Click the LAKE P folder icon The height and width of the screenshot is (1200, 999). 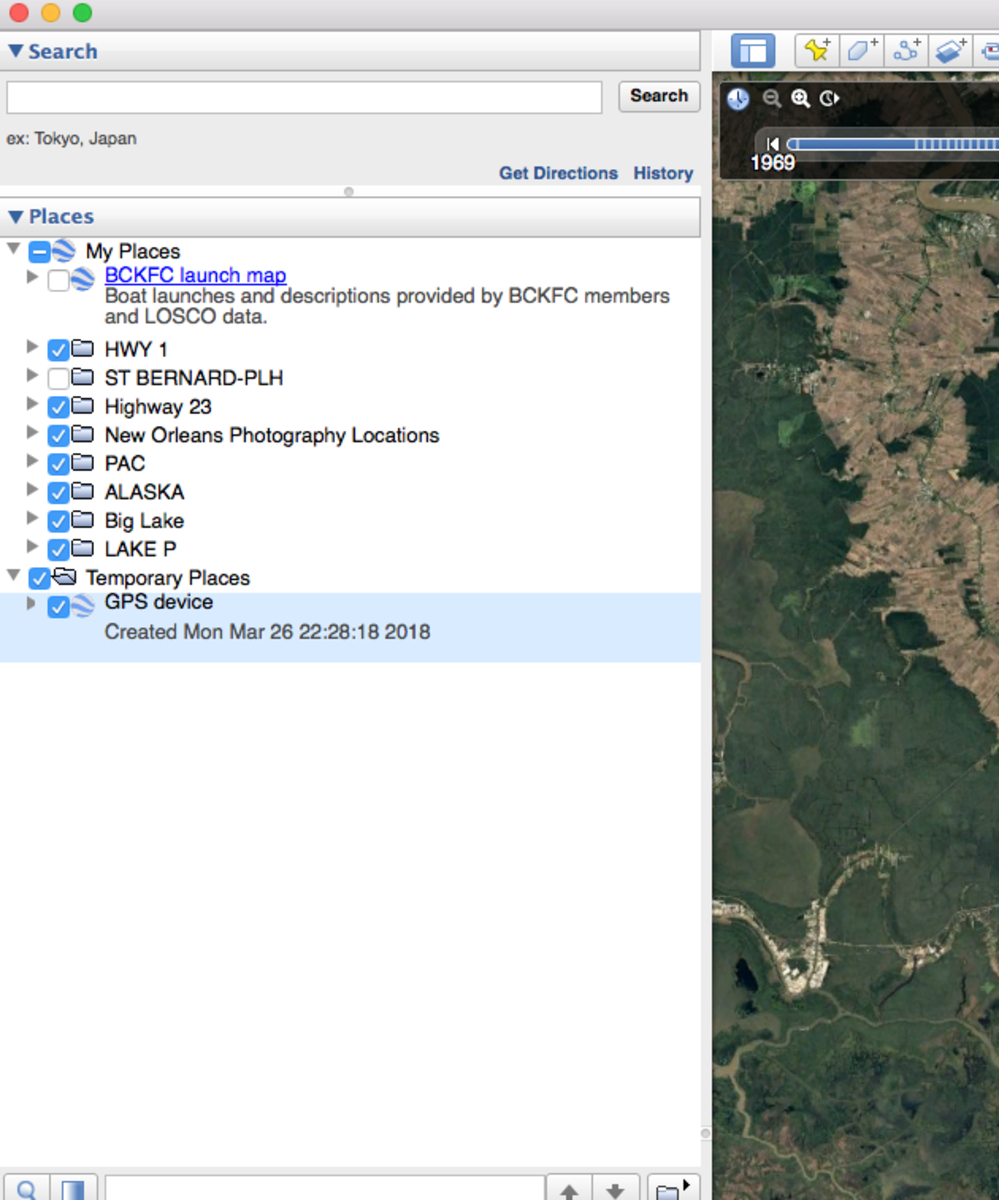point(83,549)
